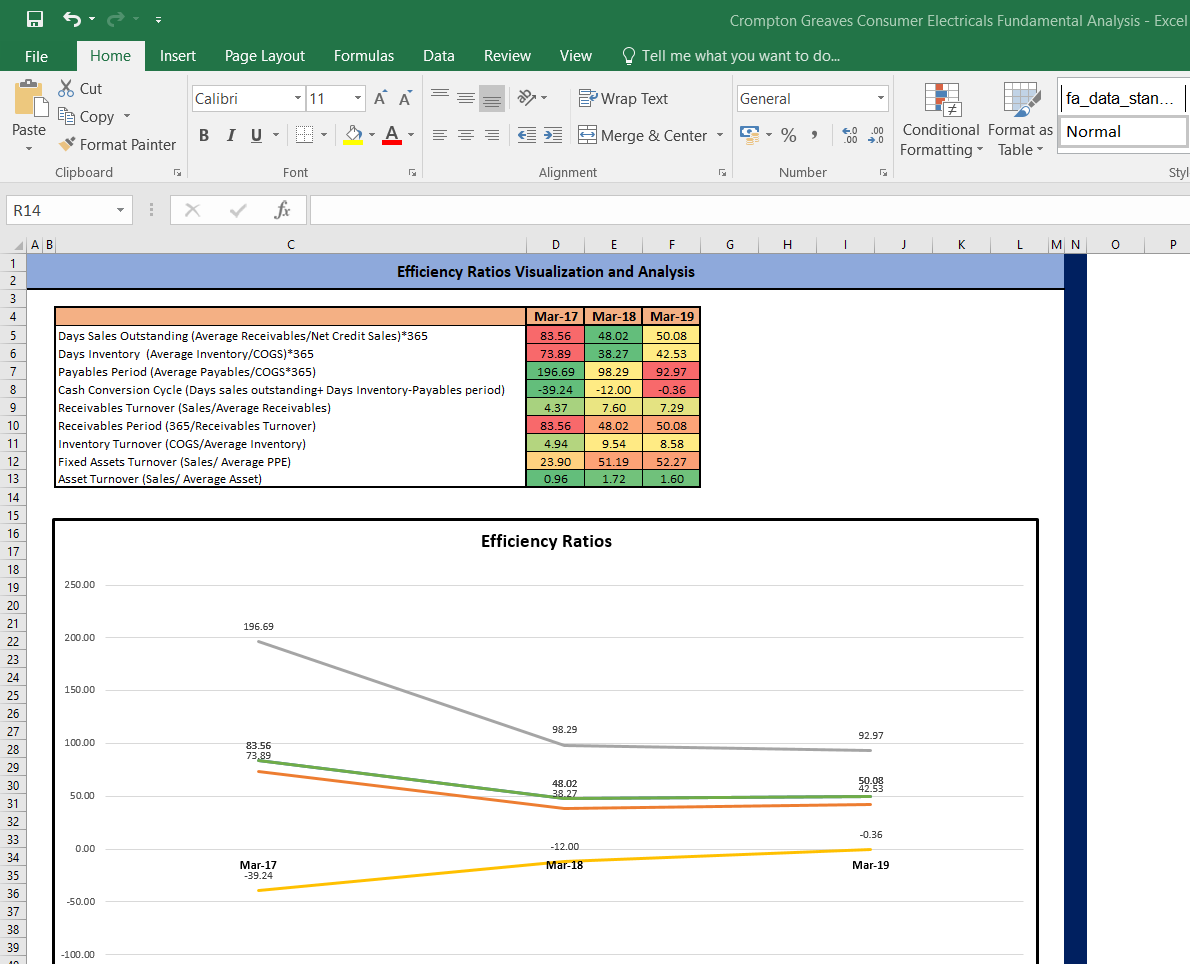This screenshot has height=964, width=1190.
Task: Switch to the Insert tab
Action: click(x=178, y=56)
